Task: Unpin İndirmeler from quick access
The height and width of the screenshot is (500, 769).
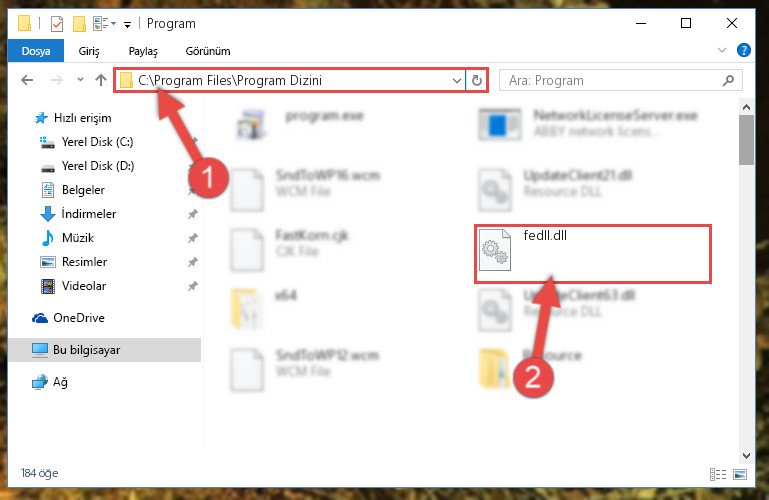Action: (193, 214)
